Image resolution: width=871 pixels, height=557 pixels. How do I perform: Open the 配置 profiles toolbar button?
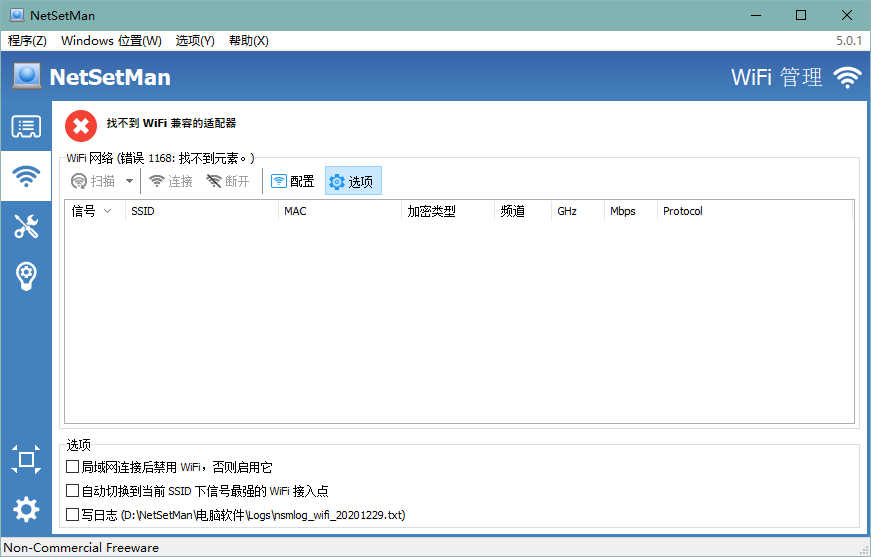click(x=293, y=181)
